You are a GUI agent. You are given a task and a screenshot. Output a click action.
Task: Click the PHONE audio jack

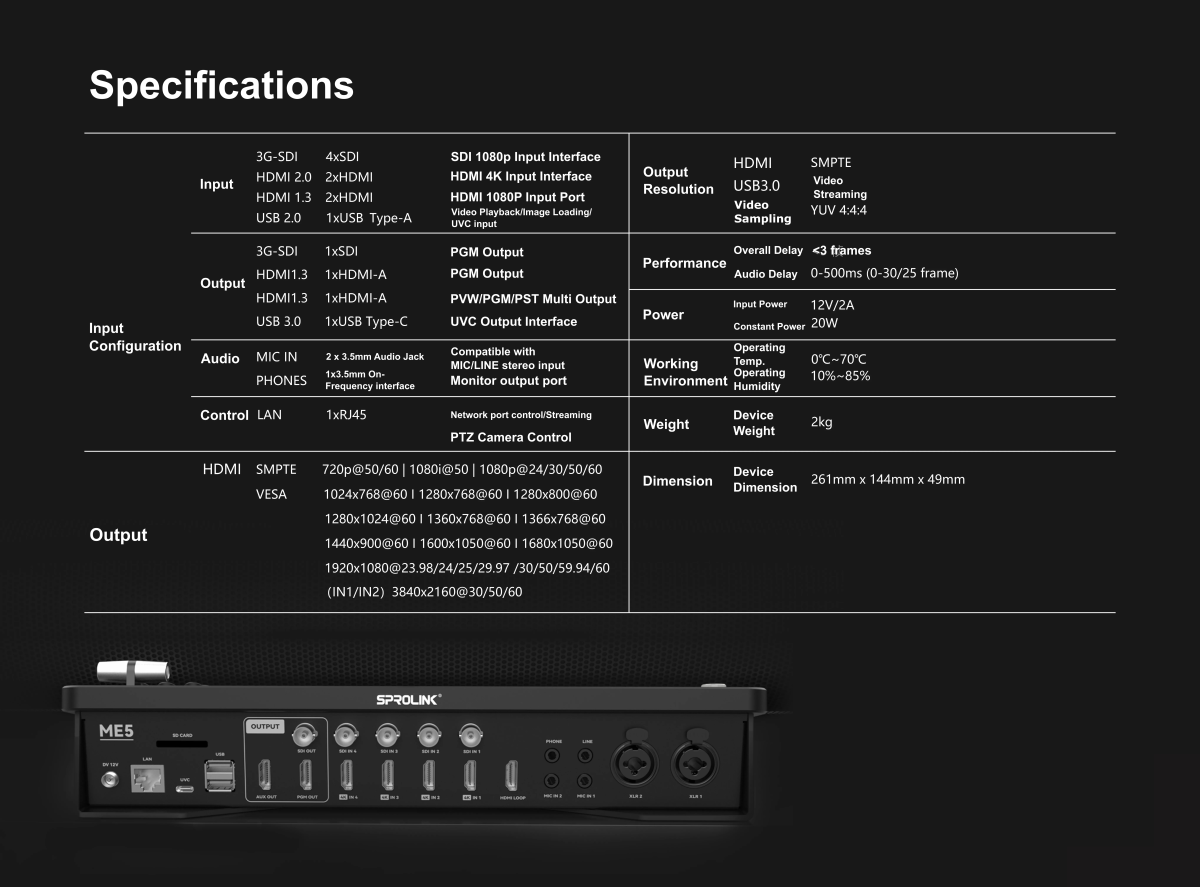click(553, 757)
